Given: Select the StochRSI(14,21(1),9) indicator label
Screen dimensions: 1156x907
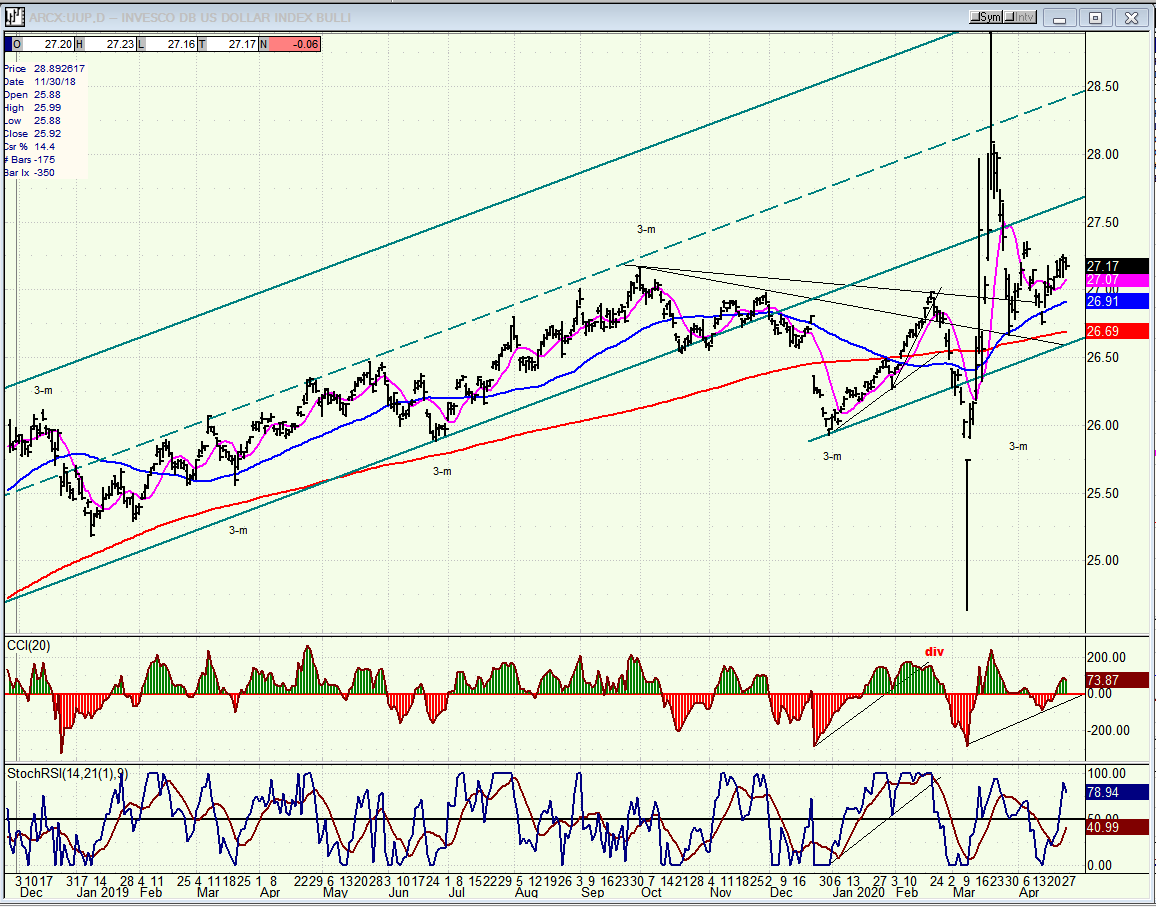Looking at the screenshot, I should pos(67,774).
